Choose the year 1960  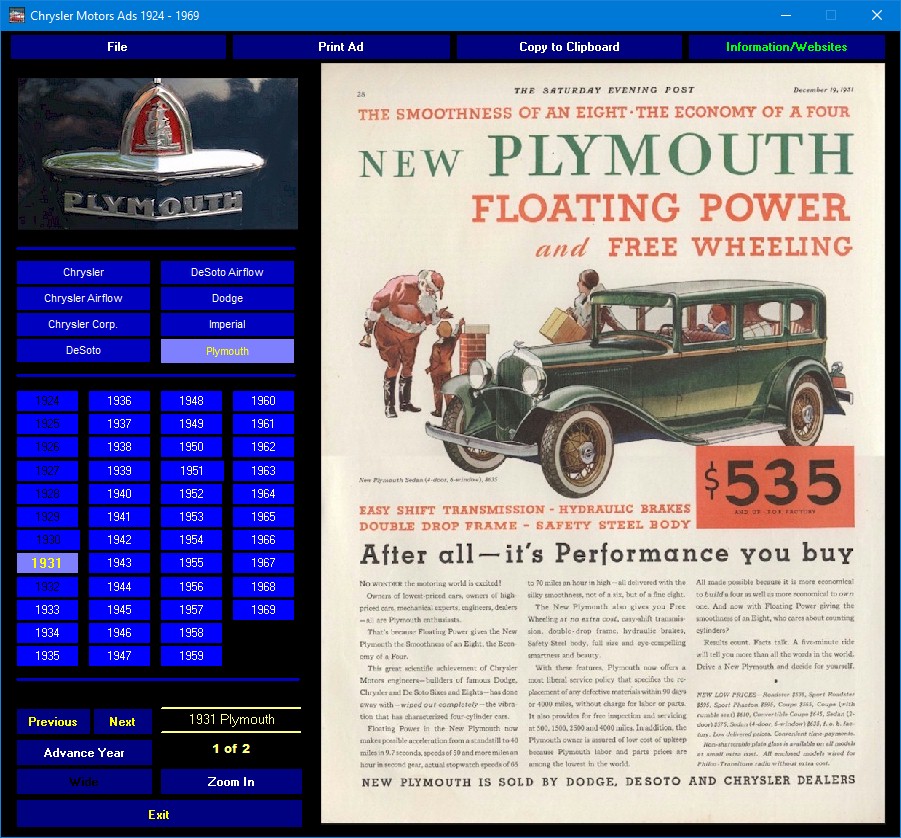263,401
